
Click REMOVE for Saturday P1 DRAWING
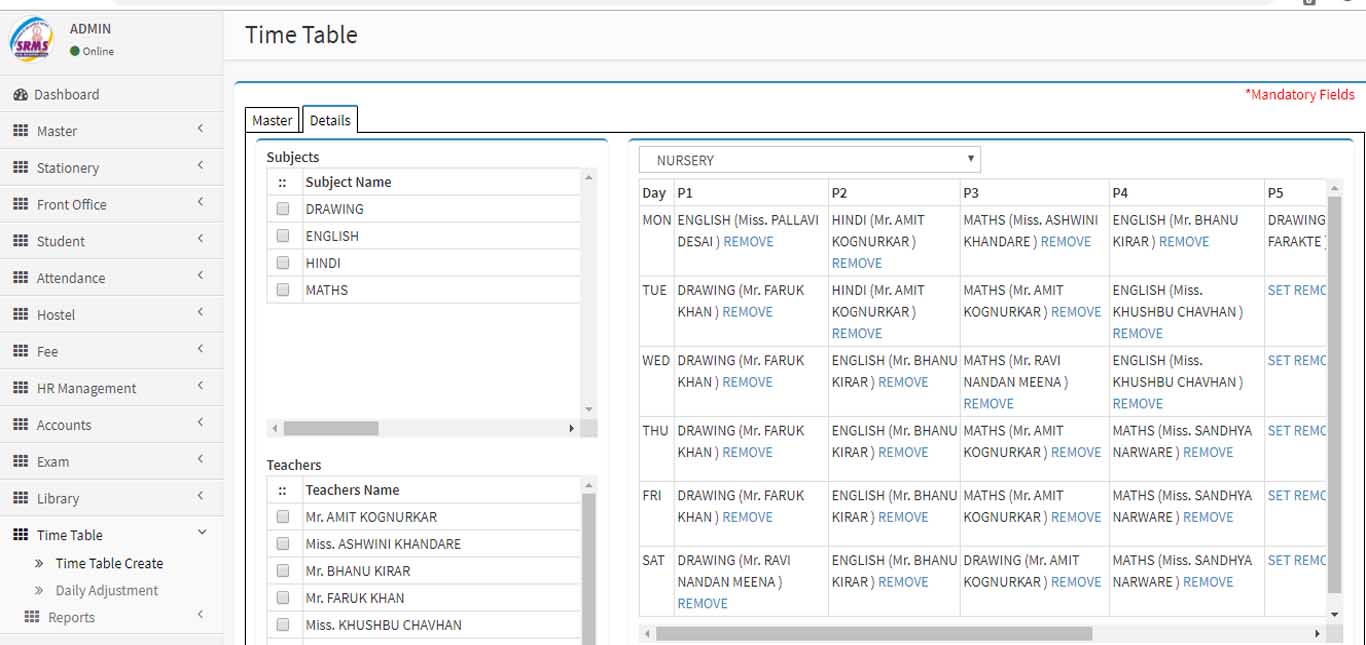pos(702,604)
